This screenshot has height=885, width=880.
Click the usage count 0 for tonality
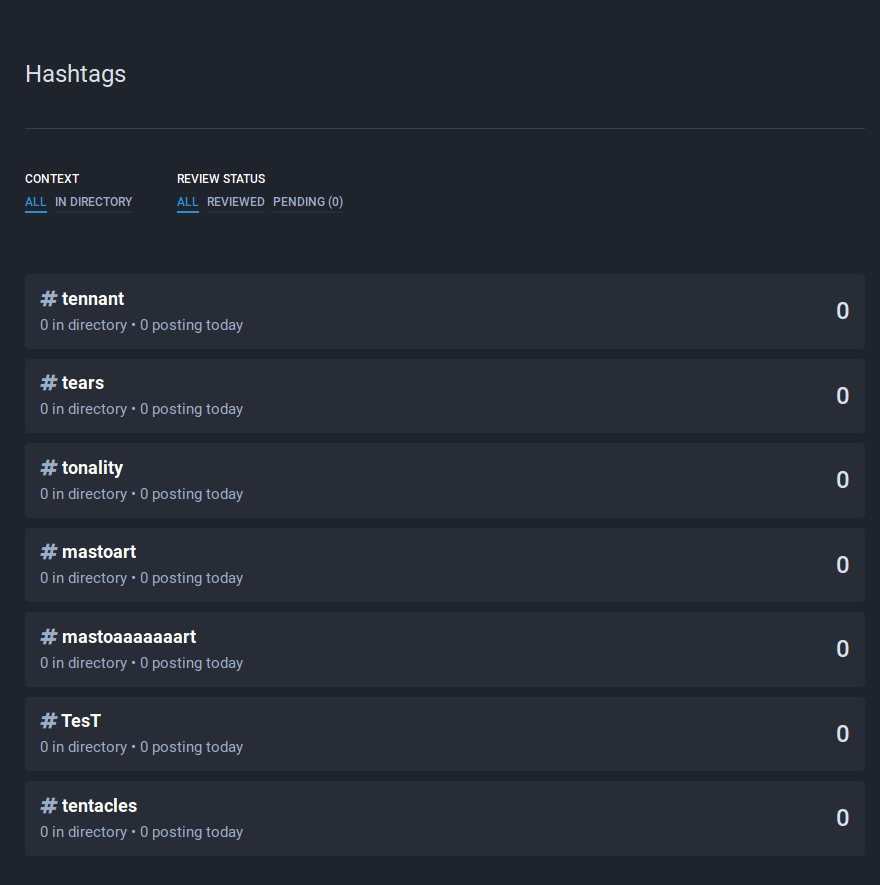click(x=842, y=480)
